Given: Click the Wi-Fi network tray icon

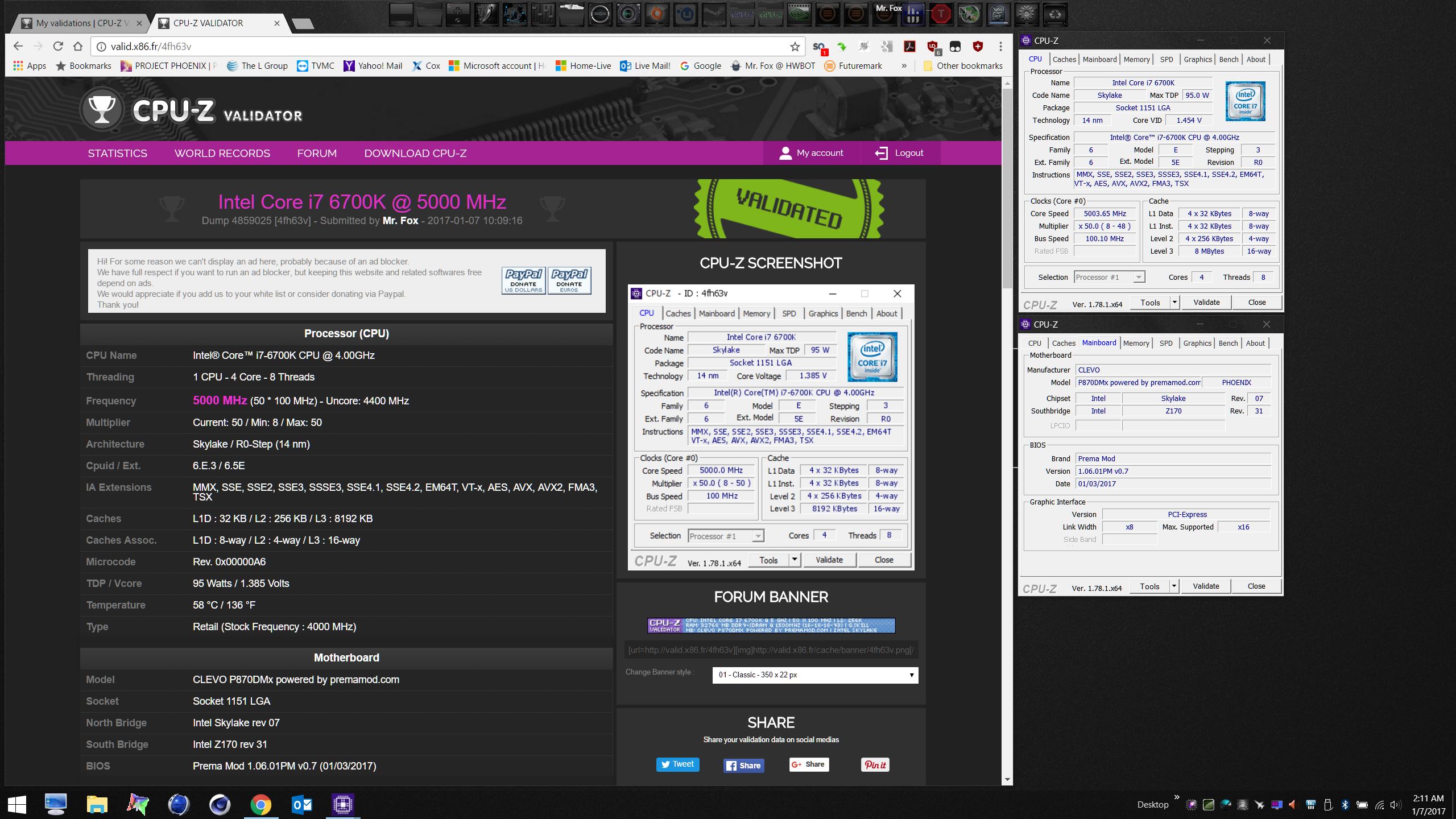Looking at the screenshot, I should [1379, 804].
